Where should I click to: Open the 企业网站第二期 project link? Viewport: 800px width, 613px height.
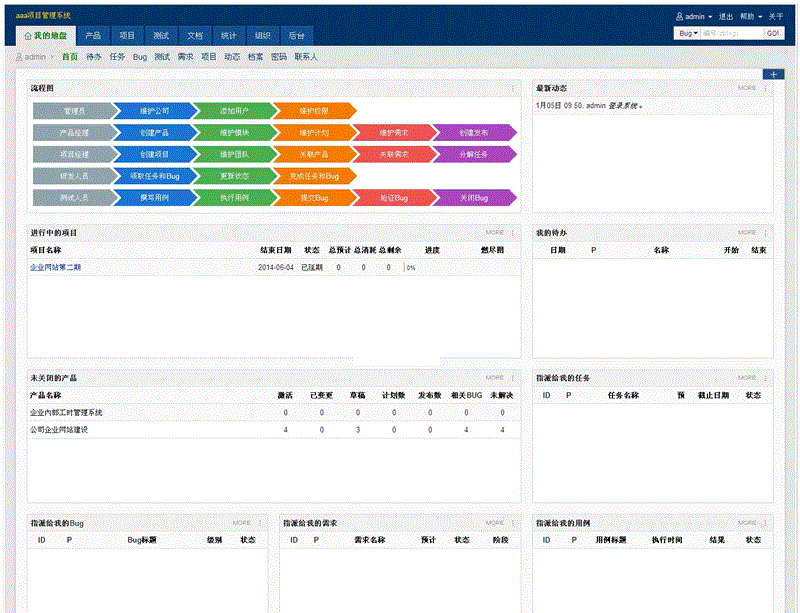point(57,268)
